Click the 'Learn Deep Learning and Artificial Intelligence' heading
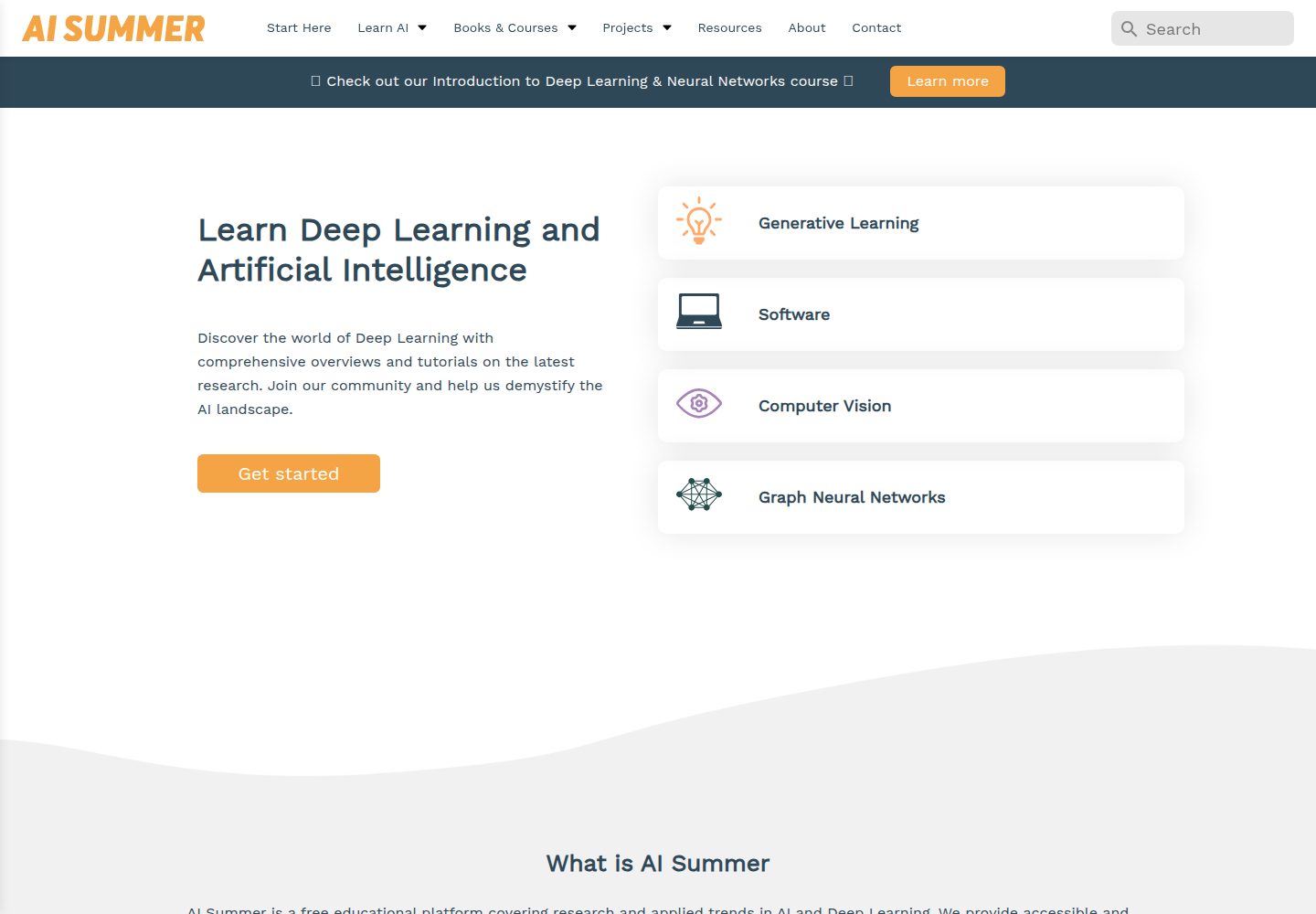 399,250
